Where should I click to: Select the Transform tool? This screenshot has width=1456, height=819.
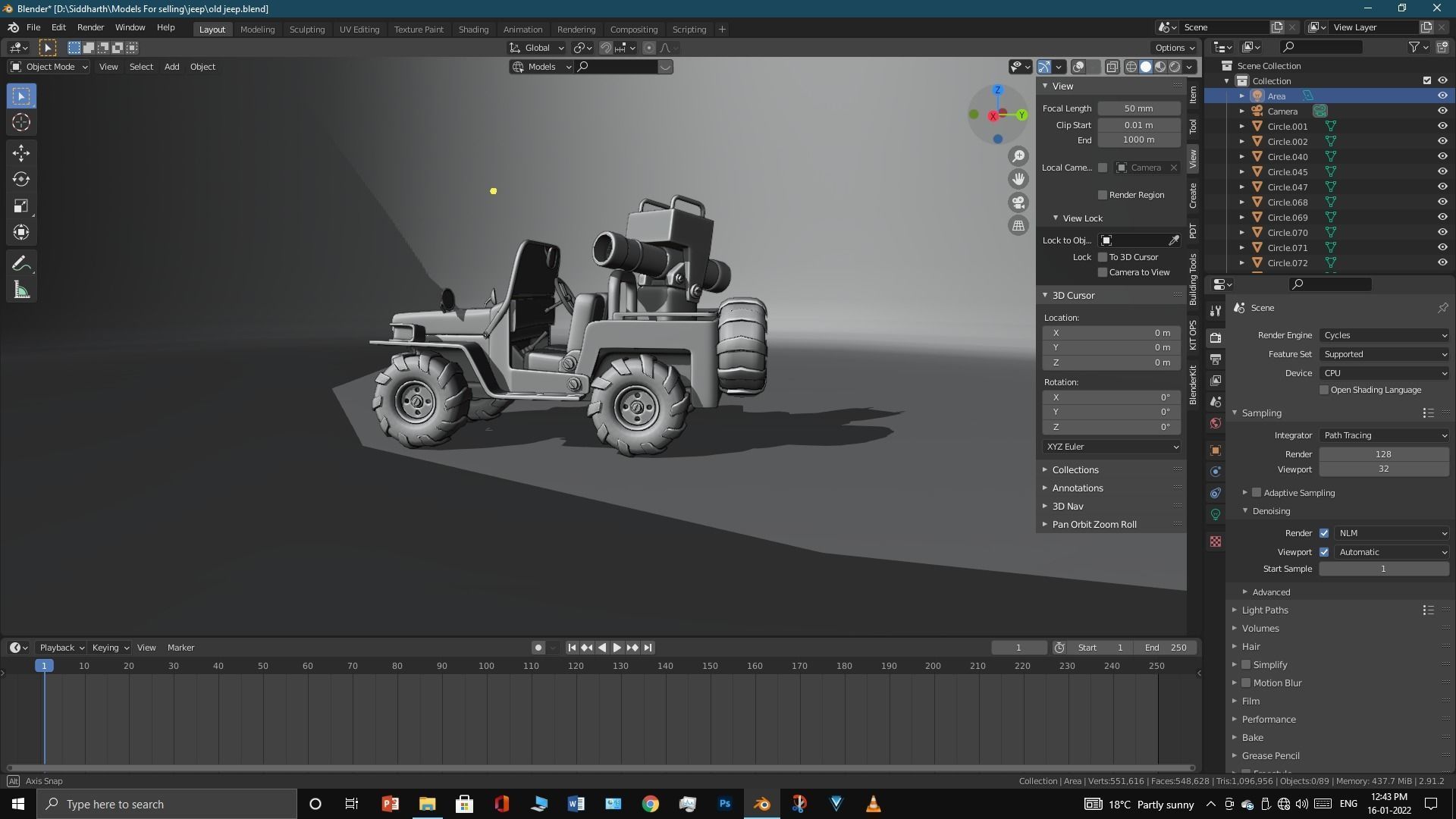(21, 233)
